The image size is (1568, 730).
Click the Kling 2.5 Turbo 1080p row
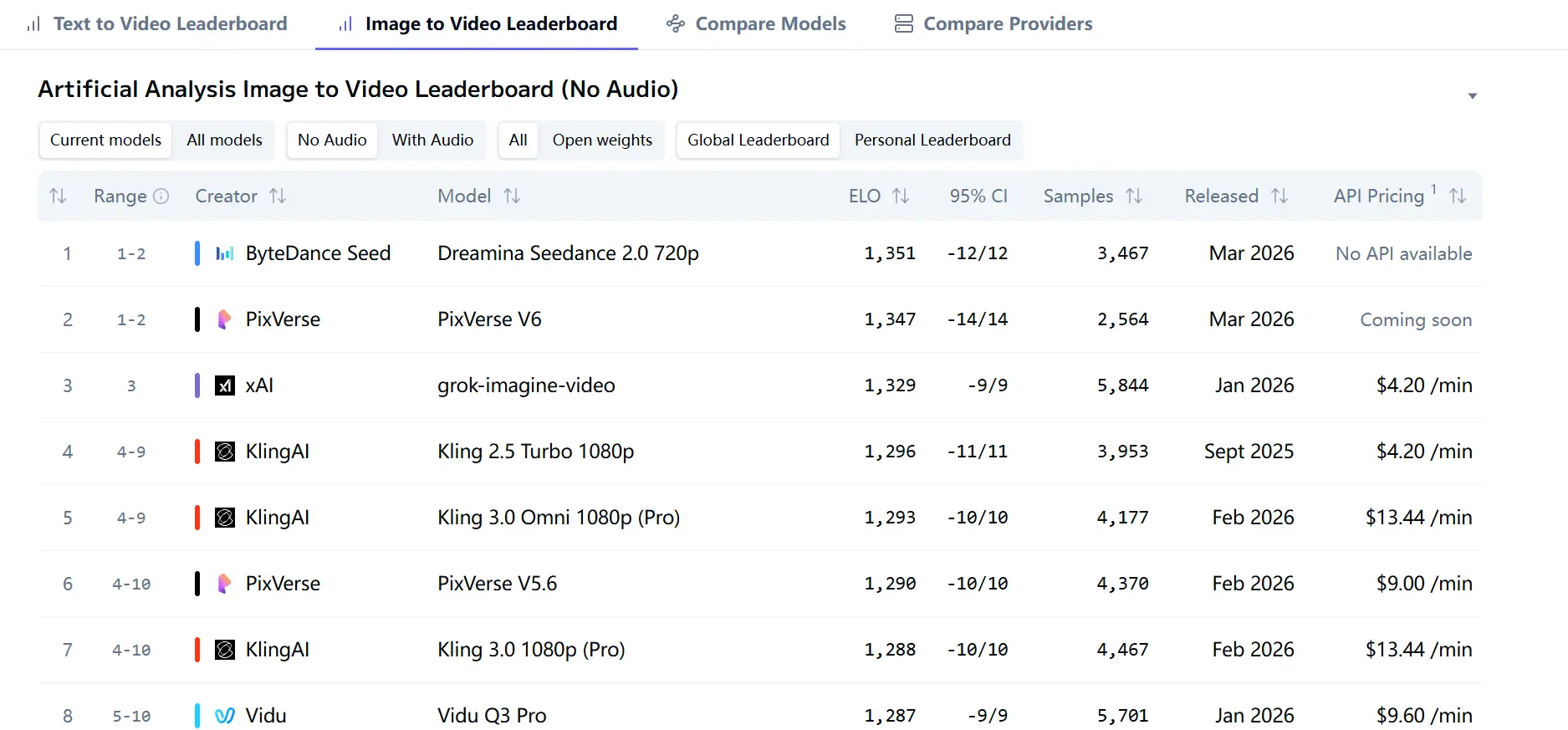535,452
